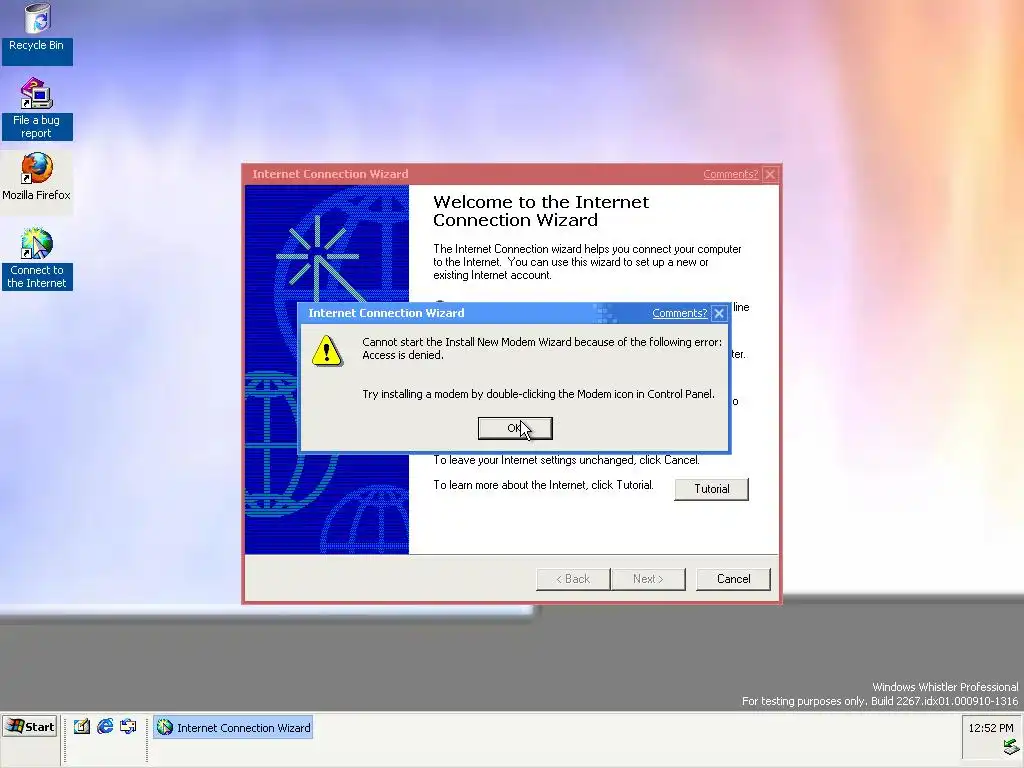The height and width of the screenshot is (768, 1024).
Task: Click the 'Try installing a modem' message text
Action: (x=538, y=394)
